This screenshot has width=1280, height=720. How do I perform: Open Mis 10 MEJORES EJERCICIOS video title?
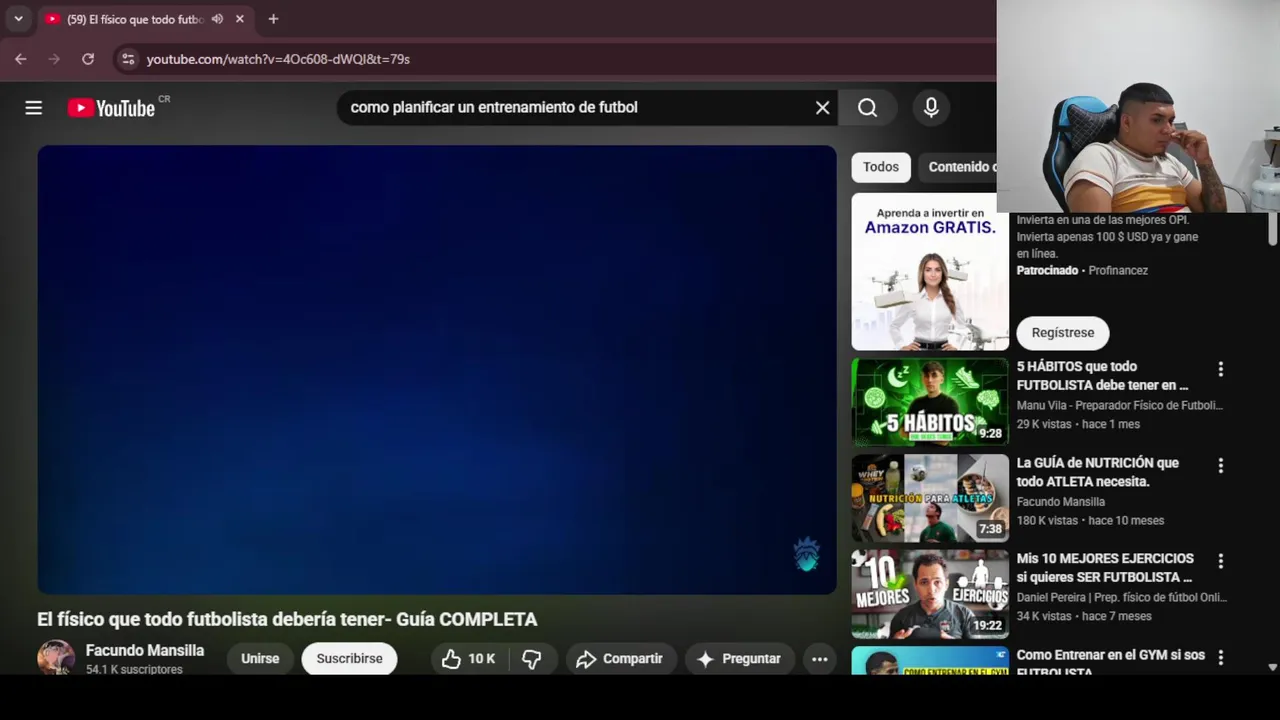1105,568
